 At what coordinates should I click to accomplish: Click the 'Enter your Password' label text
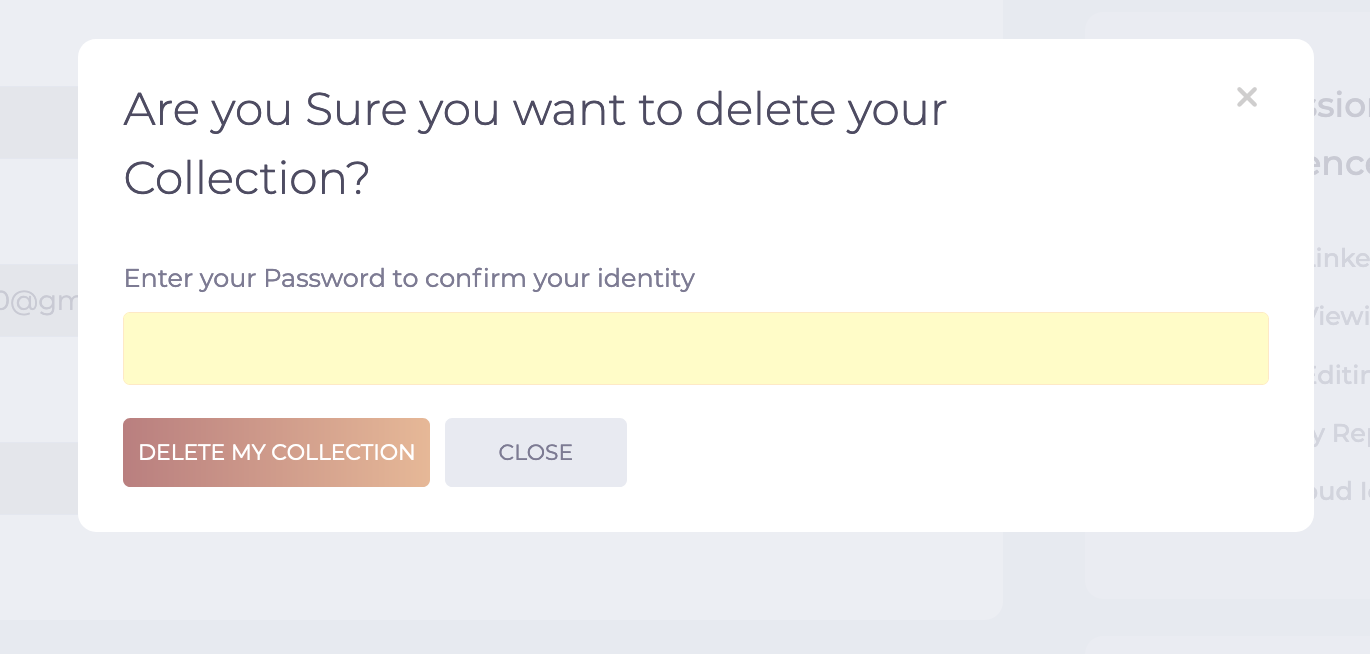(408, 278)
